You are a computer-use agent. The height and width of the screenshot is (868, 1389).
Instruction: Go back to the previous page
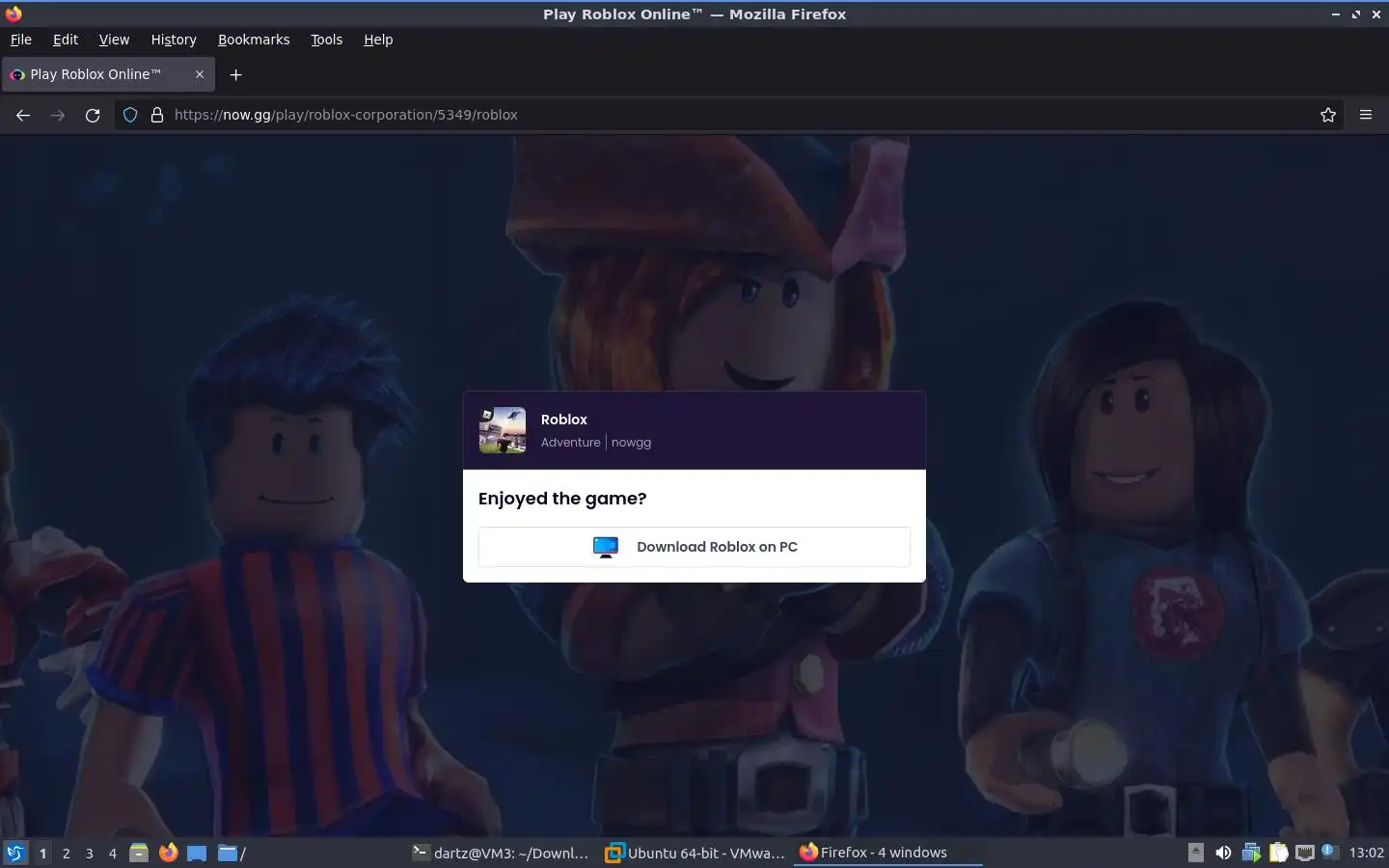coord(23,115)
